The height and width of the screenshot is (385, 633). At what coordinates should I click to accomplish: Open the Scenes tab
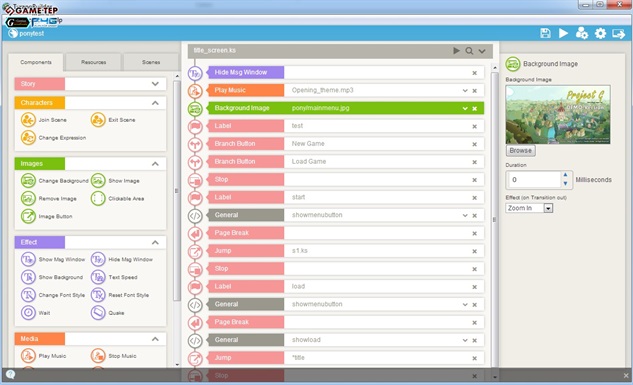pyautogui.click(x=151, y=62)
